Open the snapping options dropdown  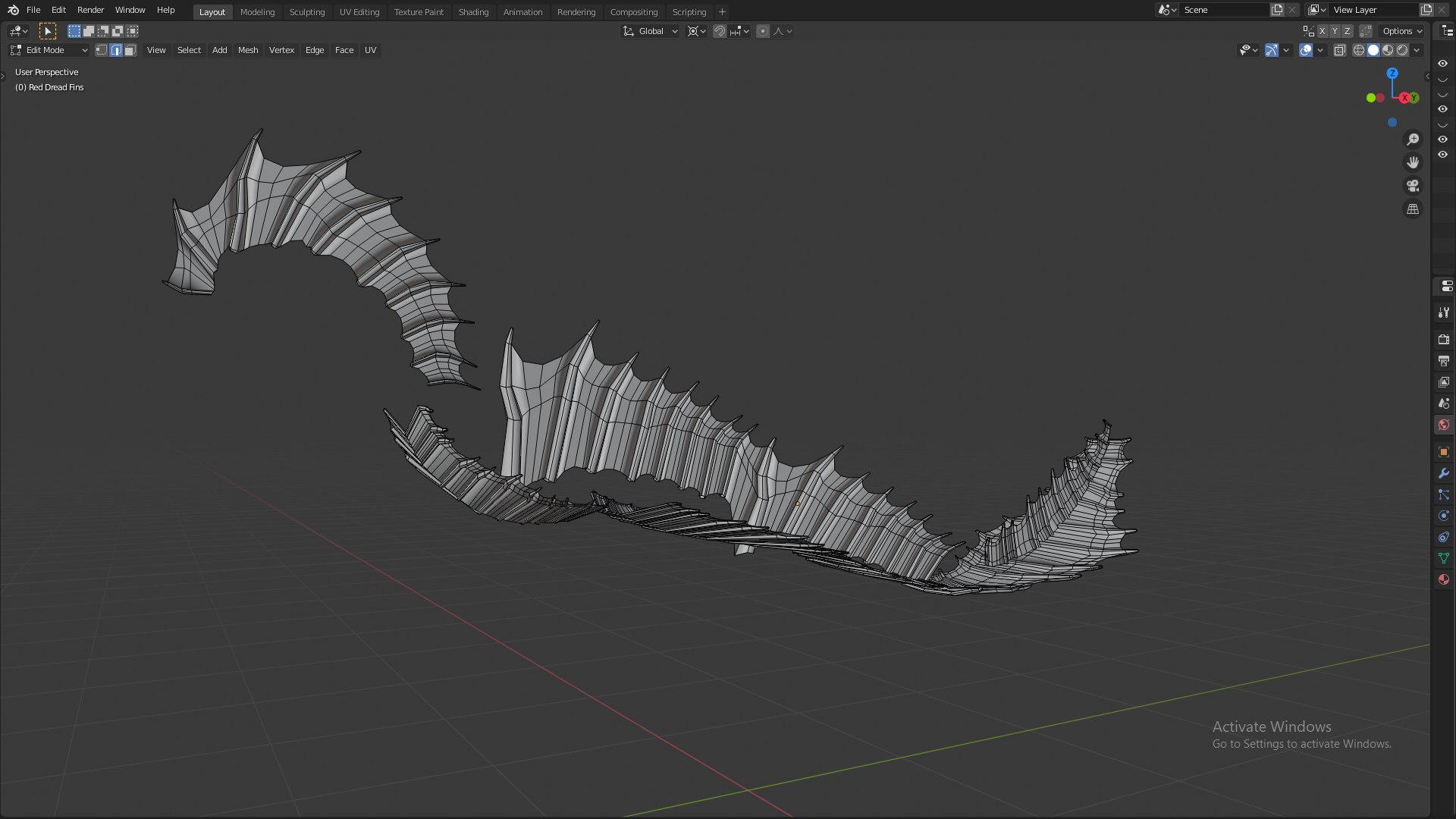tap(739, 31)
